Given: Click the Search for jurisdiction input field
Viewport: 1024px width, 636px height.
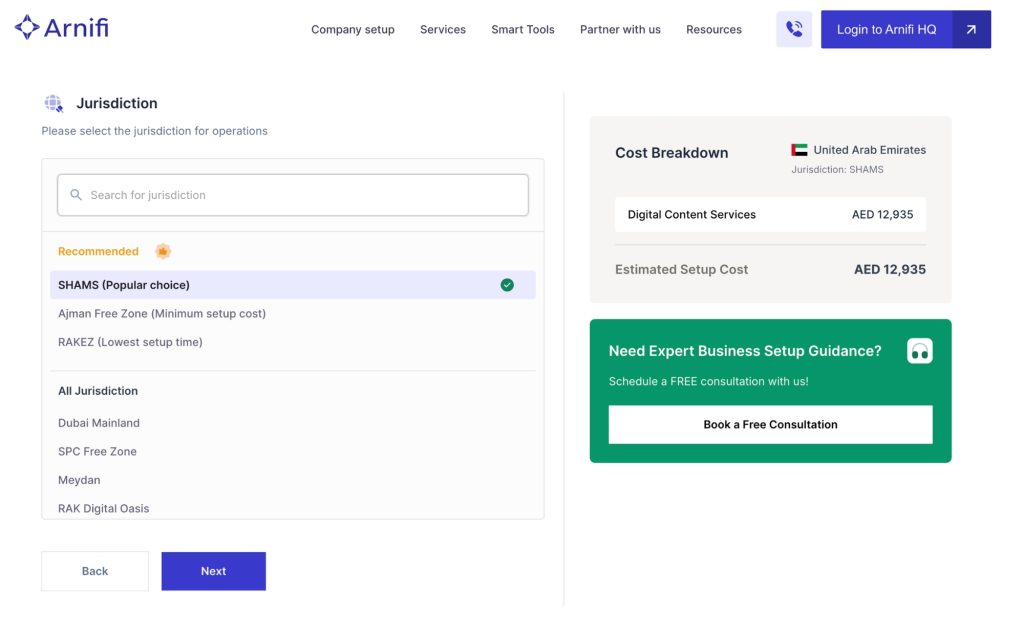Looking at the screenshot, I should click(x=291, y=194).
